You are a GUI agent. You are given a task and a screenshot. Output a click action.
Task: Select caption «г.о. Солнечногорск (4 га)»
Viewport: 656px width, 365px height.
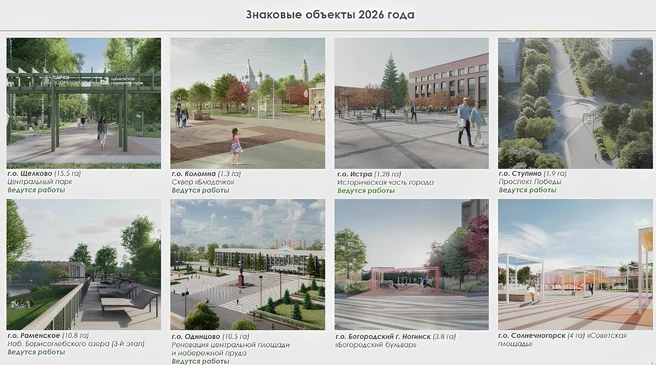541,336
